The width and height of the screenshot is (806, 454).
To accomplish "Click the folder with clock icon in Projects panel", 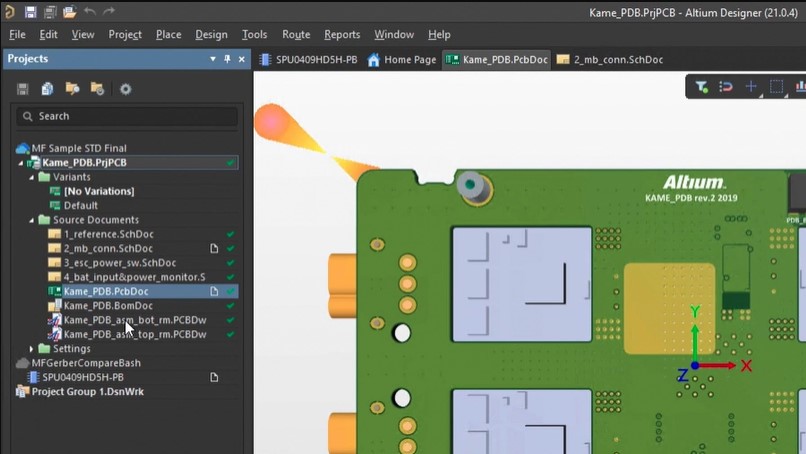I will click(x=97, y=89).
